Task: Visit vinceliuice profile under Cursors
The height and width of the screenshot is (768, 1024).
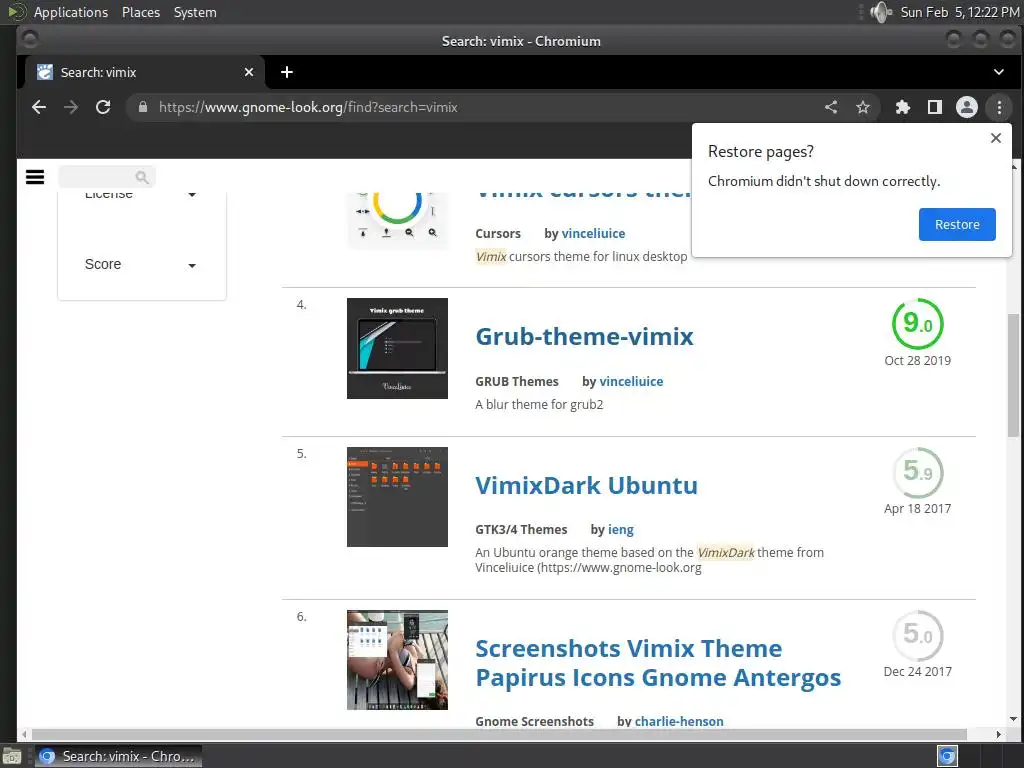Action: coord(593,234)
